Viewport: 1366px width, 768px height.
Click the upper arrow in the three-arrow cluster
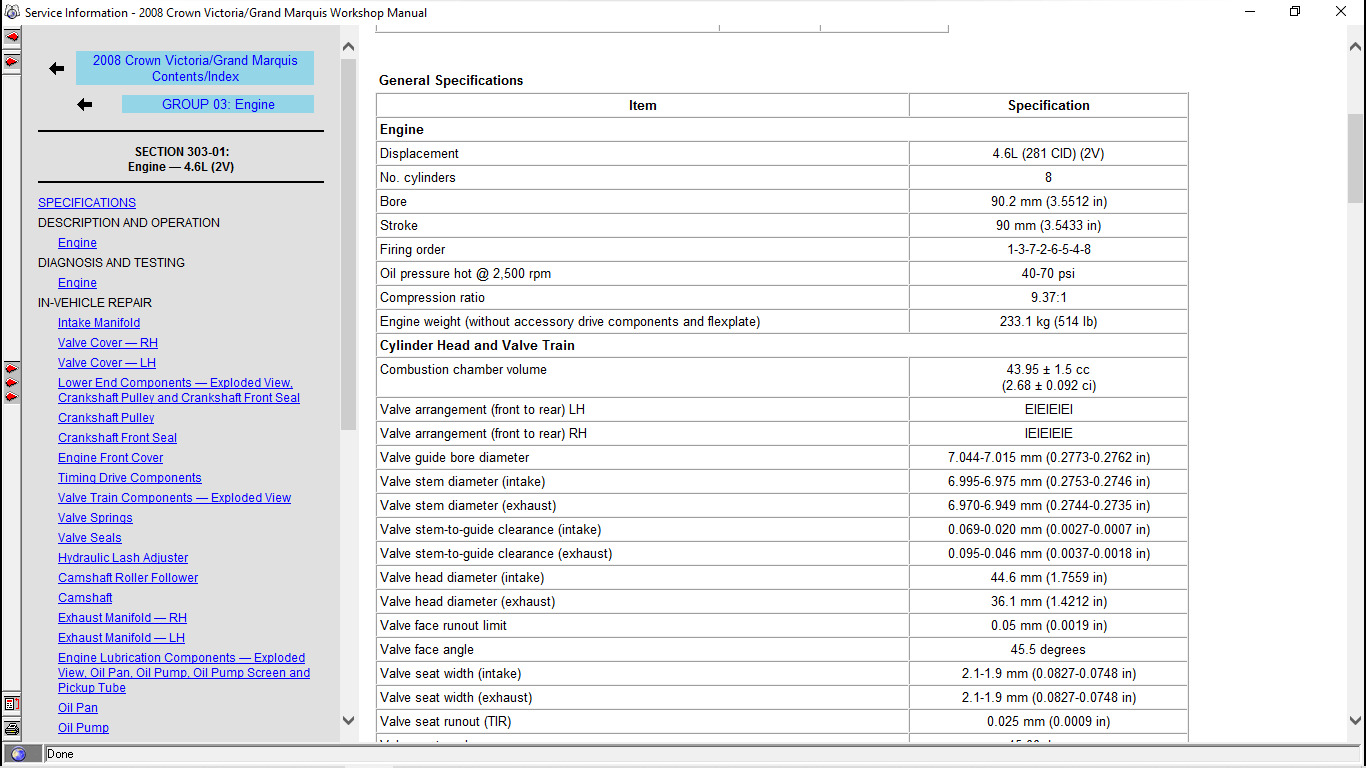tap(12, 368)
